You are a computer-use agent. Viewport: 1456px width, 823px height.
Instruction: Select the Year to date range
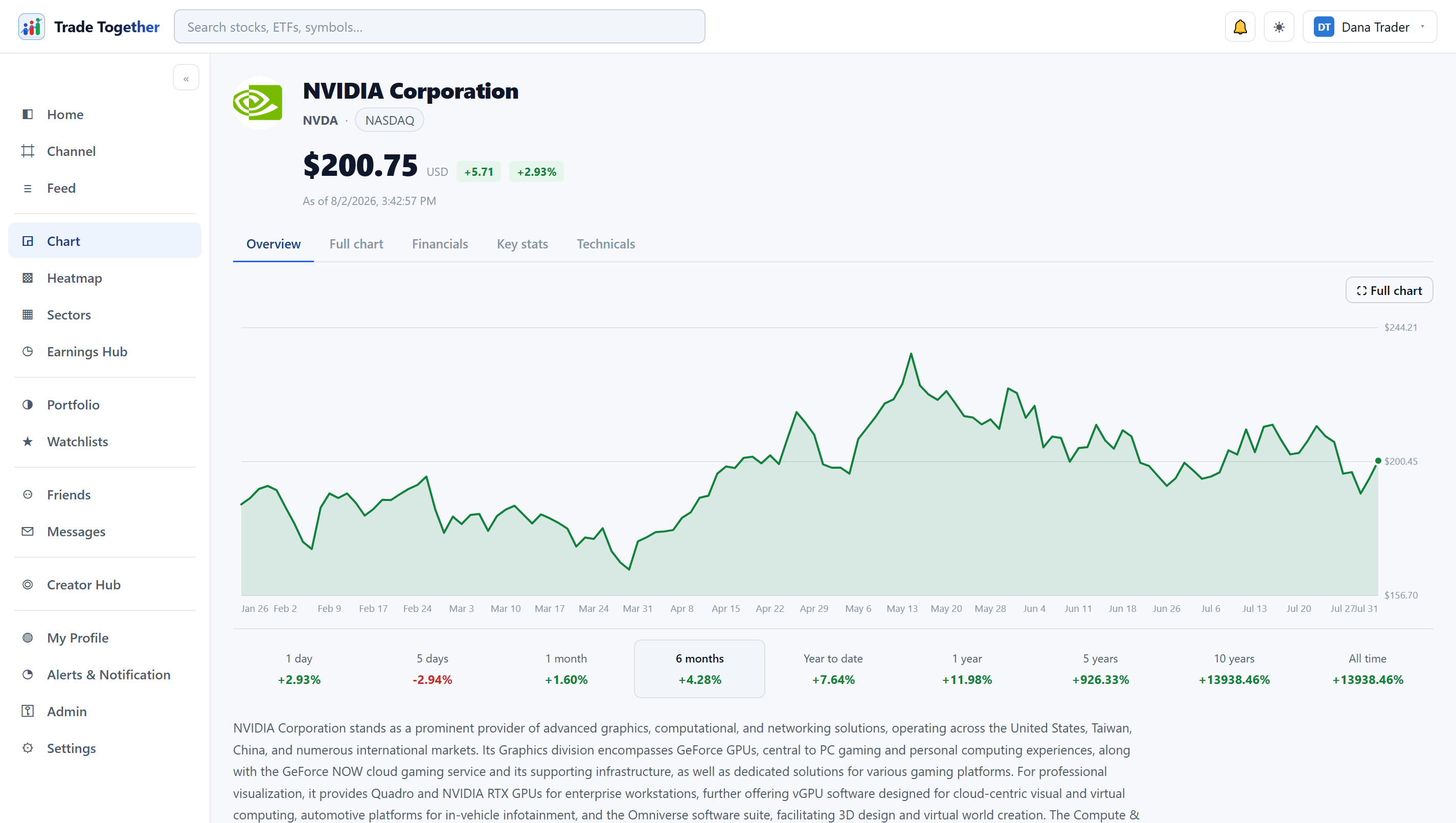click(x=833, y=669)
